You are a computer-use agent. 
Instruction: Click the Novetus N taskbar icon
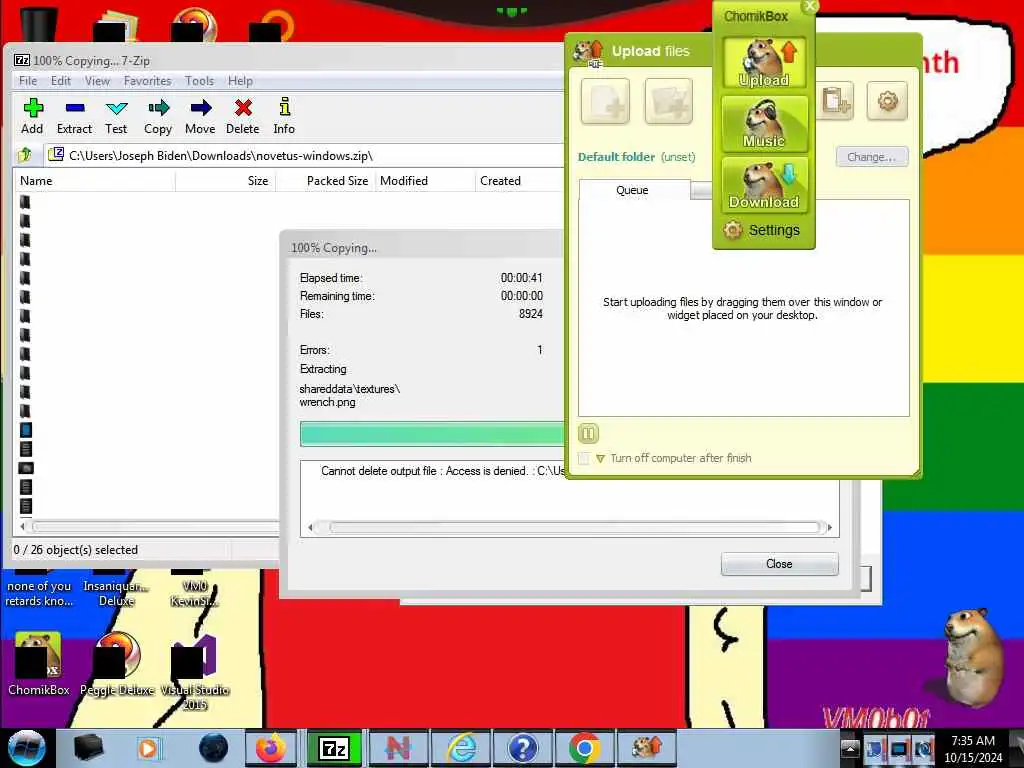click(398, 748)
